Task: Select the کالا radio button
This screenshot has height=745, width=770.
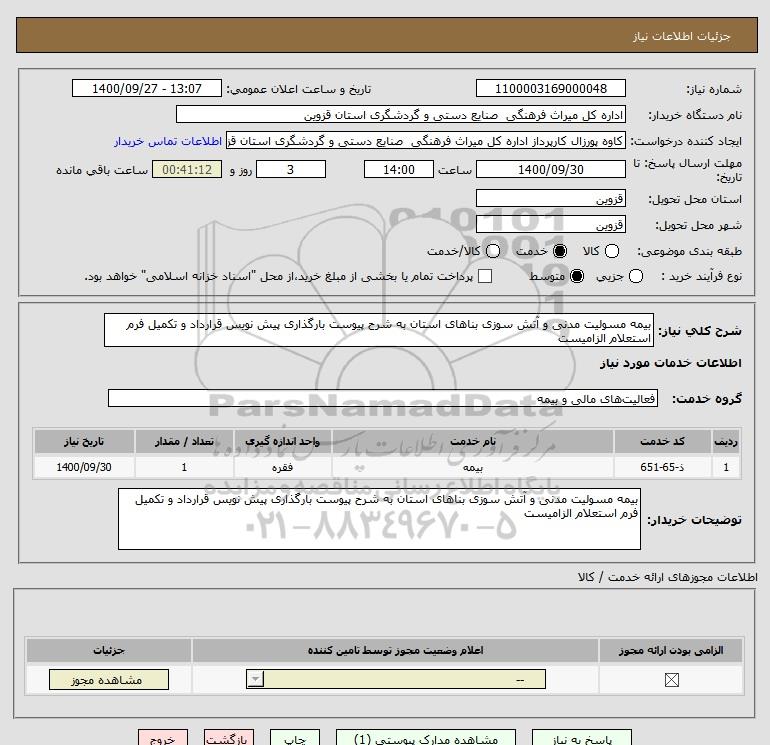Action: coord(611,251)
